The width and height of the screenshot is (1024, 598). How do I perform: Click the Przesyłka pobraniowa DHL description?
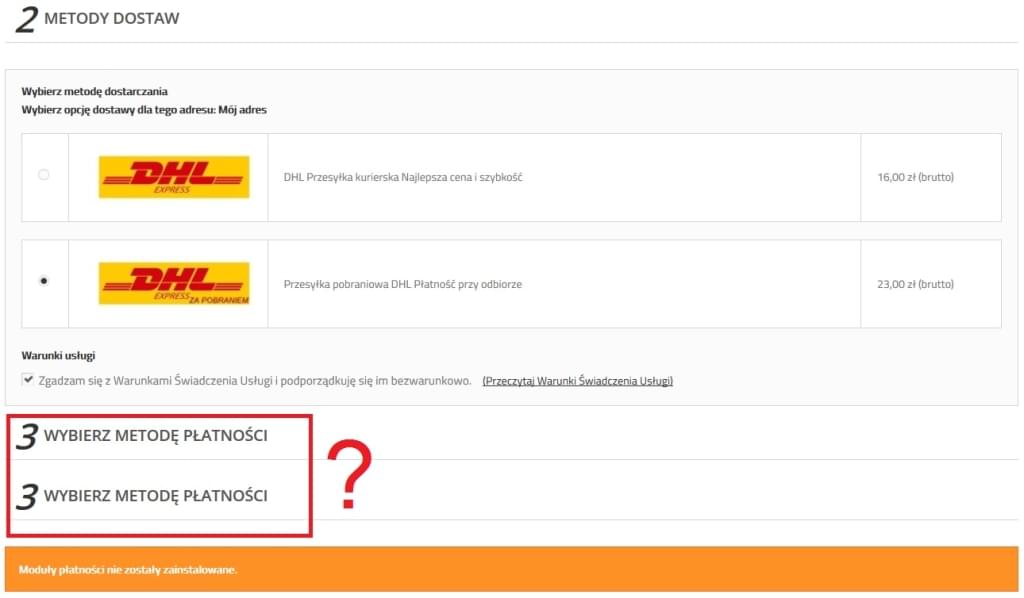click(x=403, y=284)
